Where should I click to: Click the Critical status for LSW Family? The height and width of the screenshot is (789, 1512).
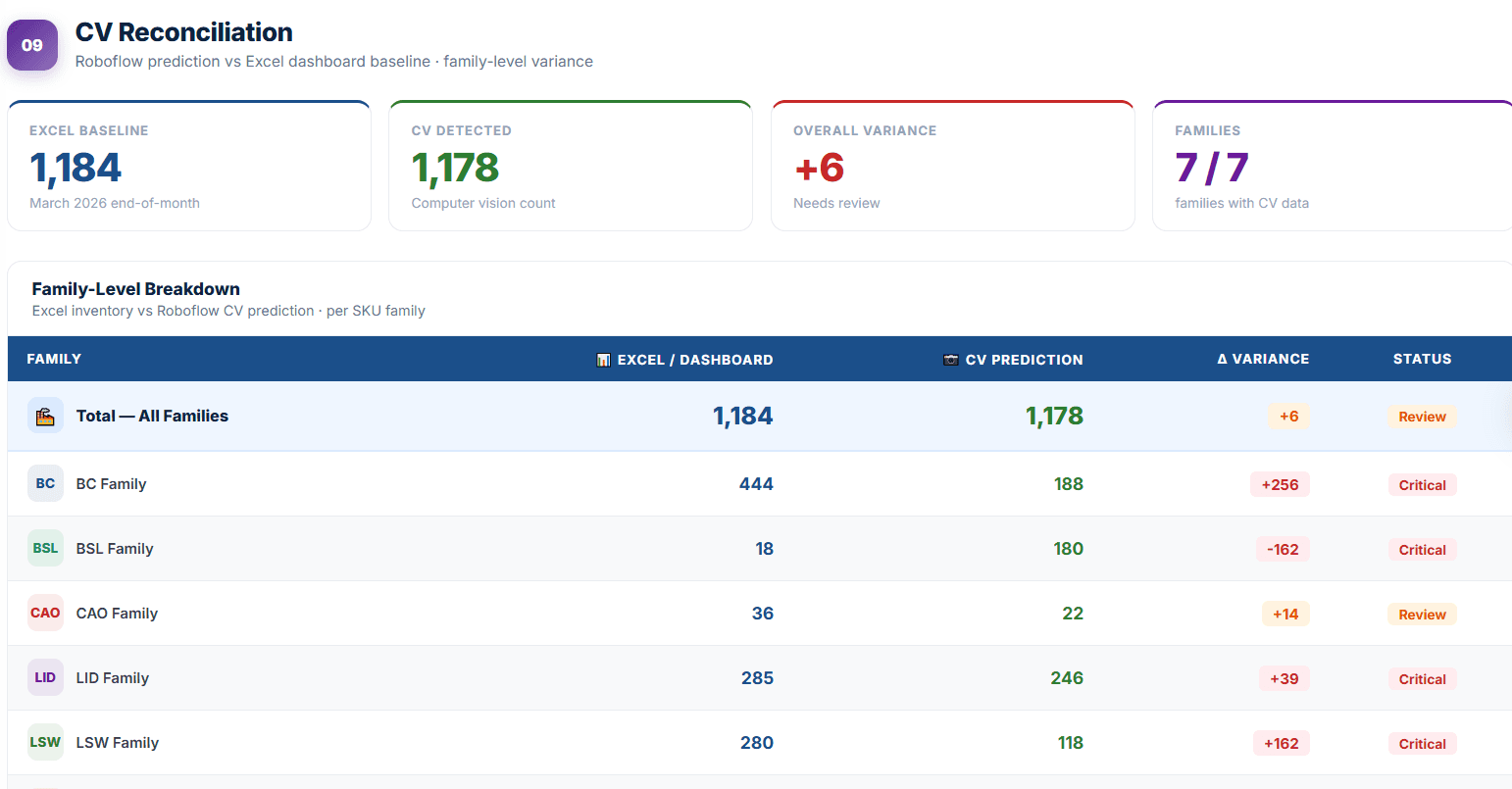click(1423, 744)
